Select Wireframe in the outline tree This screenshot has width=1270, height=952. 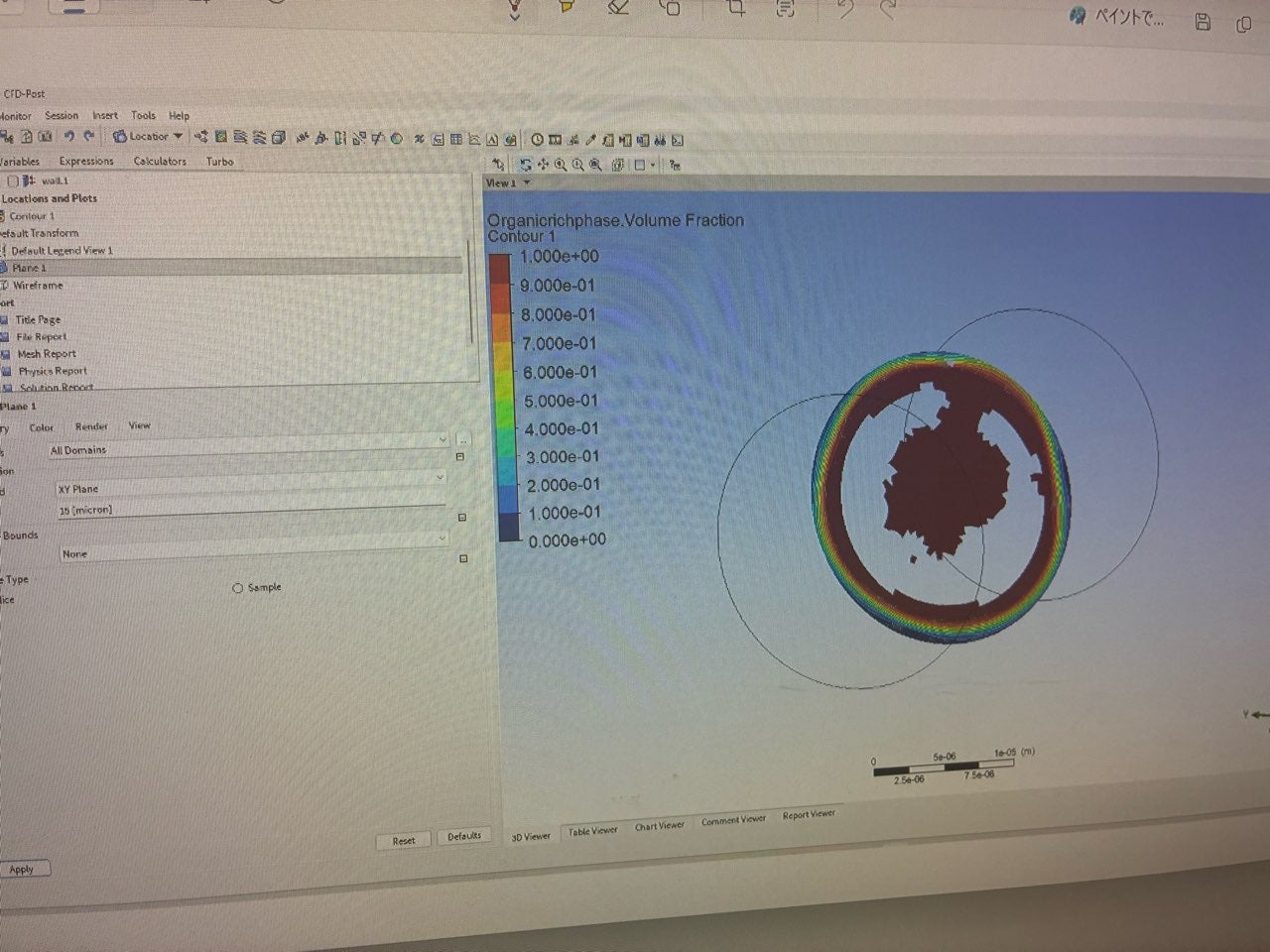(x=39, y=286)
